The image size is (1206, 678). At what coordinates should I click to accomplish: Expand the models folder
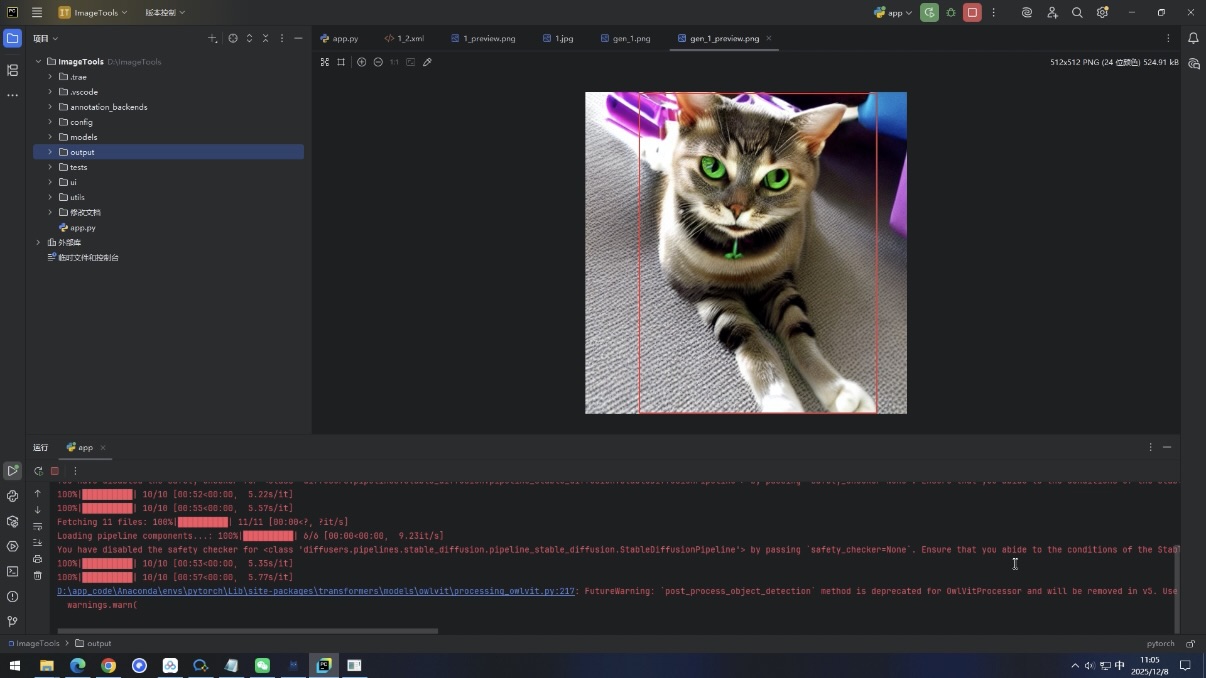tap(50, 137)
